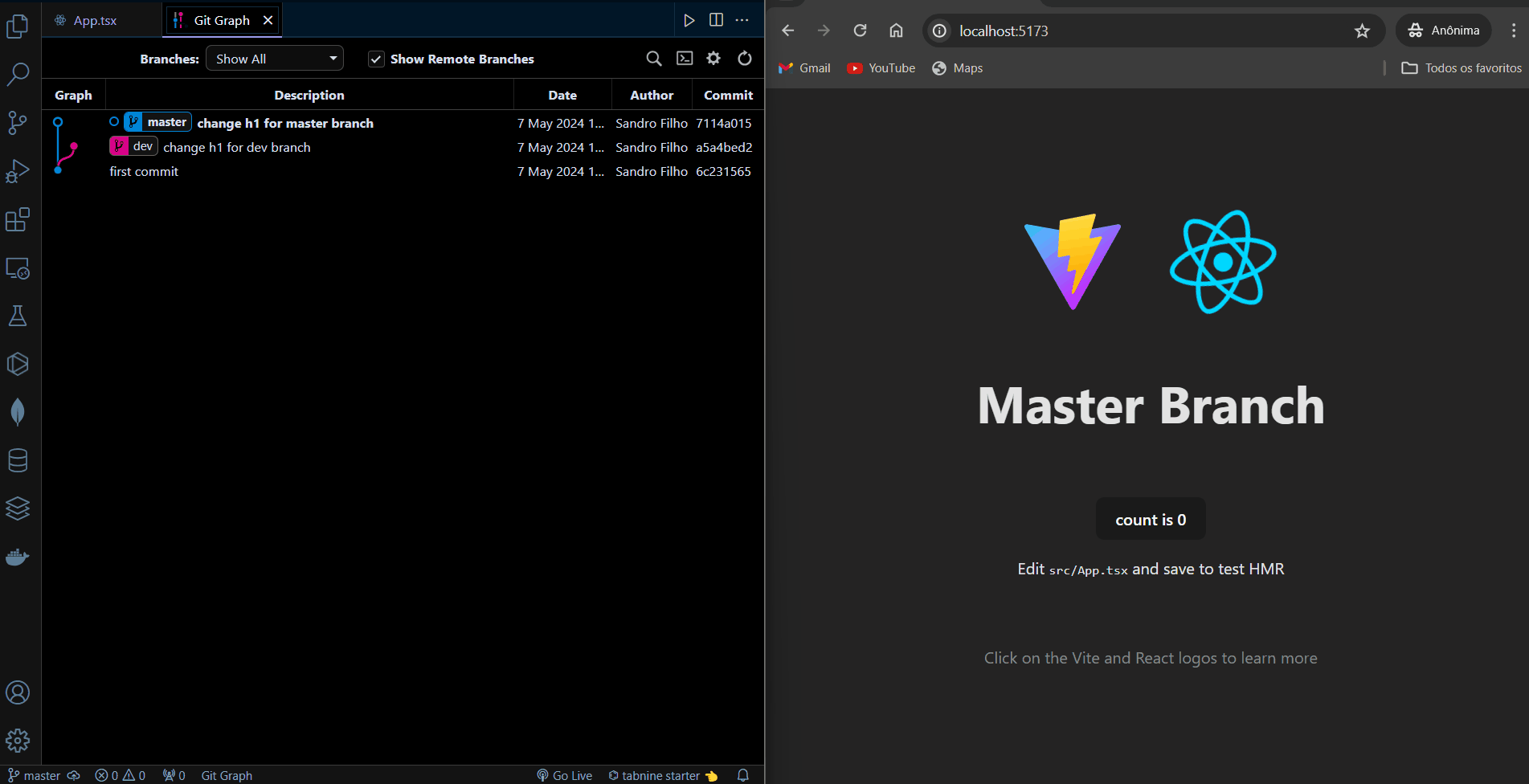This screenshot has width=1529, height=784.
Task: Open Git Graph repository settings gear
Action: pyautogui.click(x=713, y=59)
